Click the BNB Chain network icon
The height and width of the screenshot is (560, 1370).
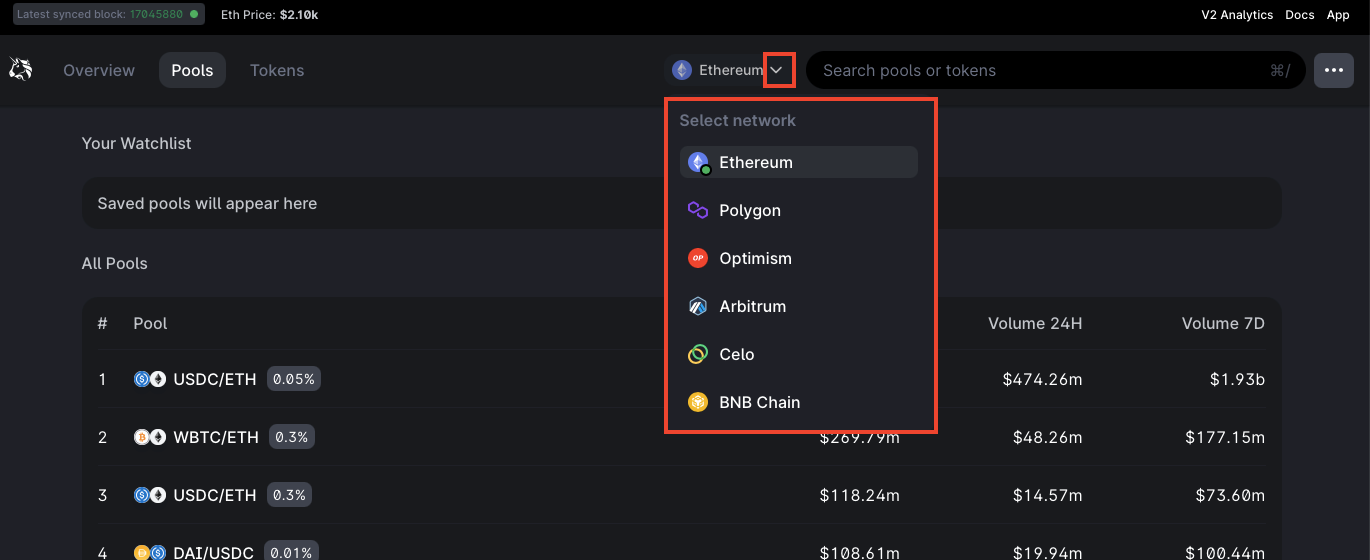[698, 402]
